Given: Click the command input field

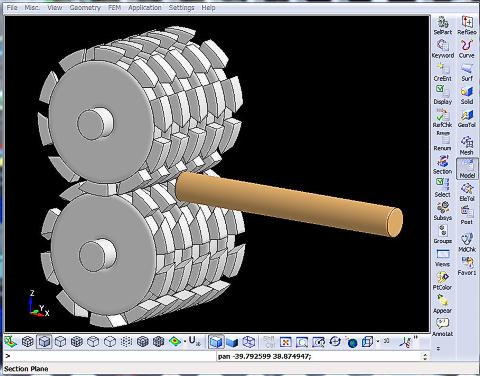Looking at the screenshot, I should (x=111, y=356).
